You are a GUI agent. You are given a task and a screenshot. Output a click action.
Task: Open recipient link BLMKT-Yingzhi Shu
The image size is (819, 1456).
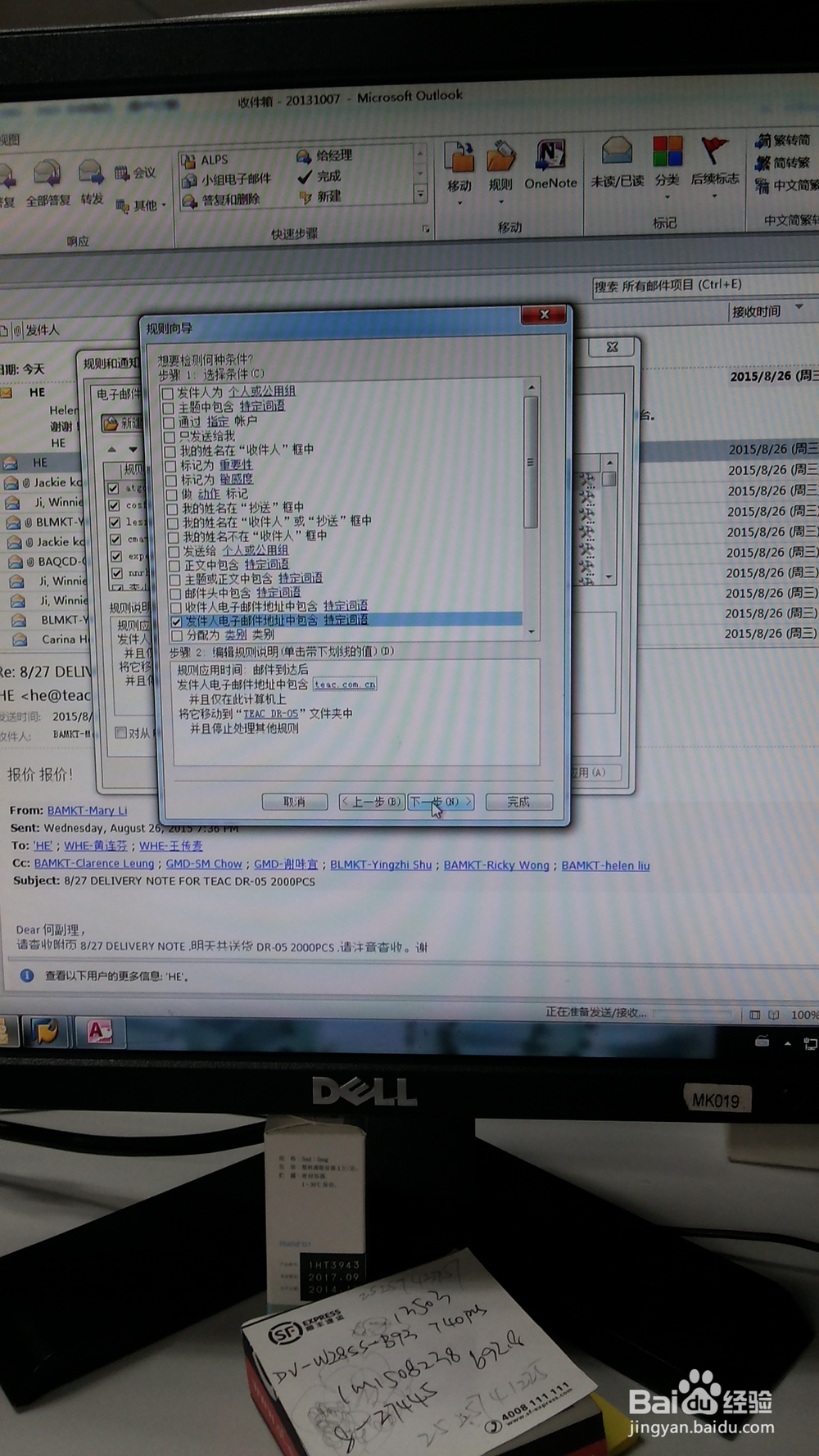381,865
